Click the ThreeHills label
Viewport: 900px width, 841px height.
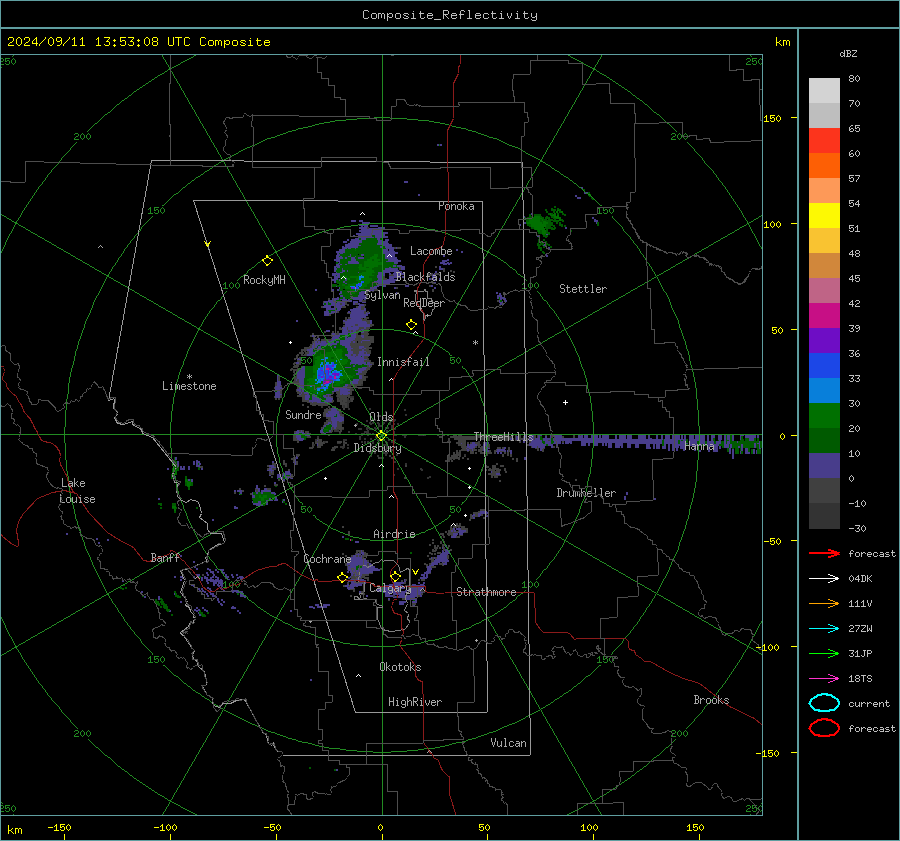(x=503, y=437)
